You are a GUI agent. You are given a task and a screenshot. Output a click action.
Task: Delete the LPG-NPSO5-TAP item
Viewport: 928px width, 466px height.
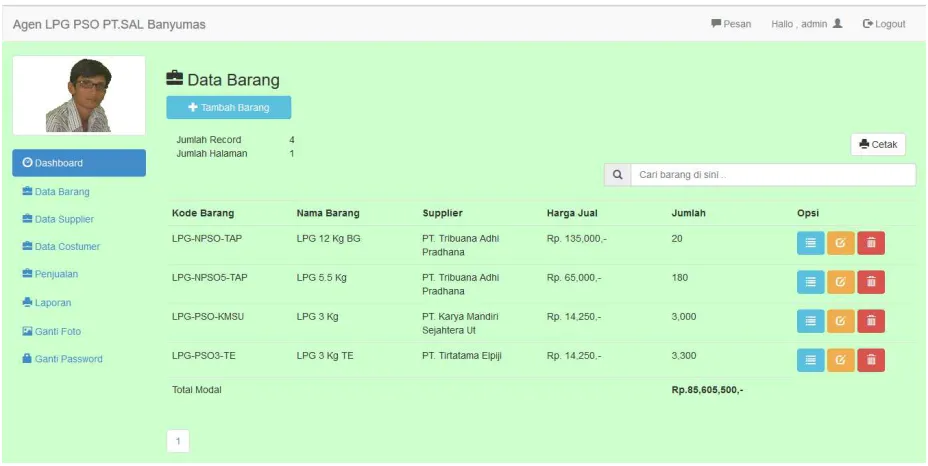click(x=871, y=282)
